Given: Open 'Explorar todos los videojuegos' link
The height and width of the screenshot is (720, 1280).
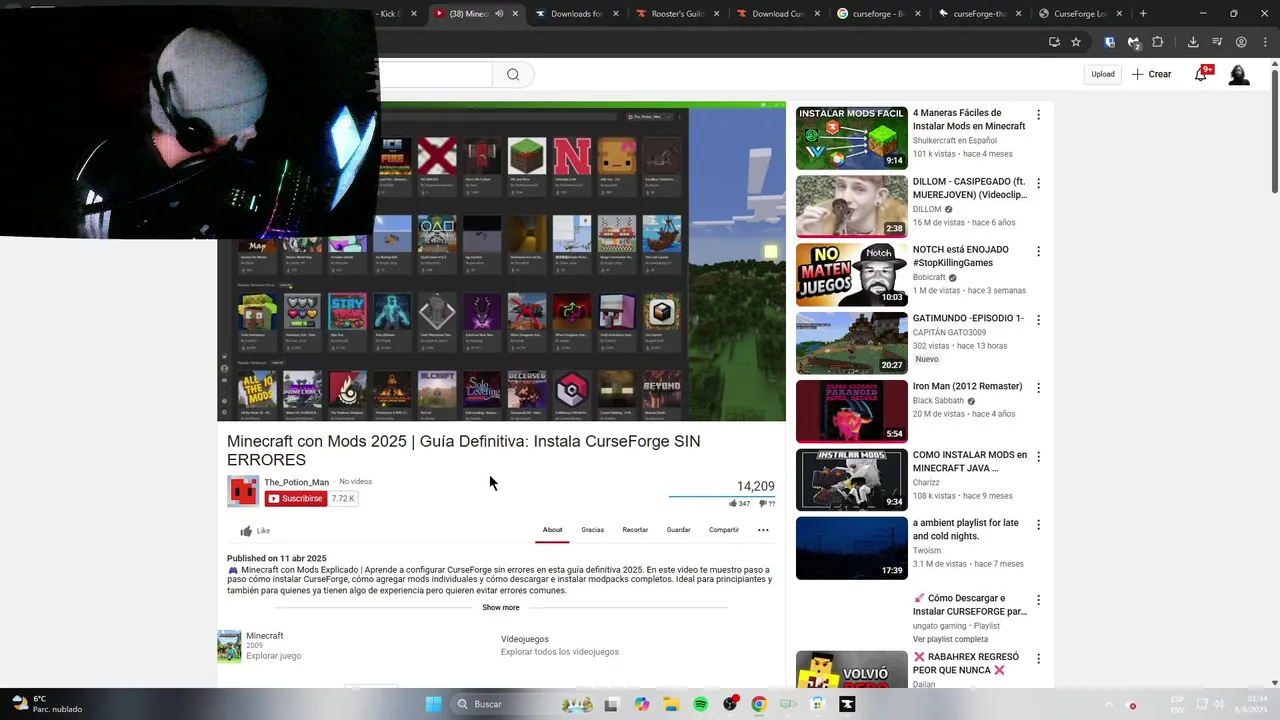Looking at the screenshot, I should (x=559, y=652).
